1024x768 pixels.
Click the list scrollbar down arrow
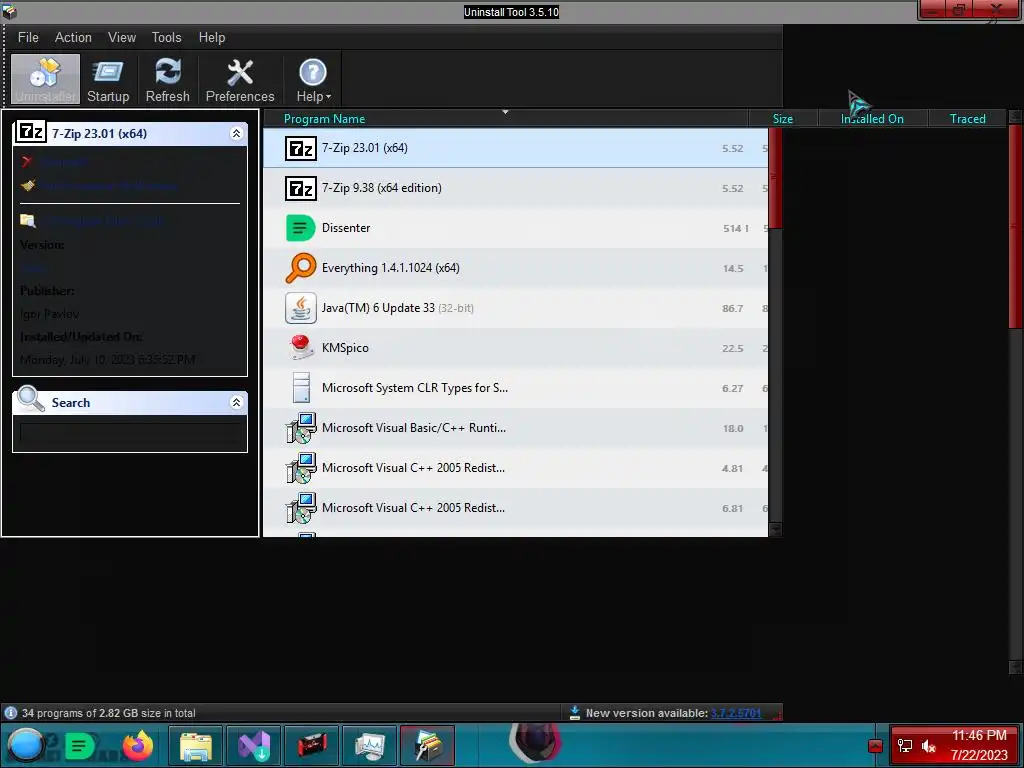coord(775,529)
